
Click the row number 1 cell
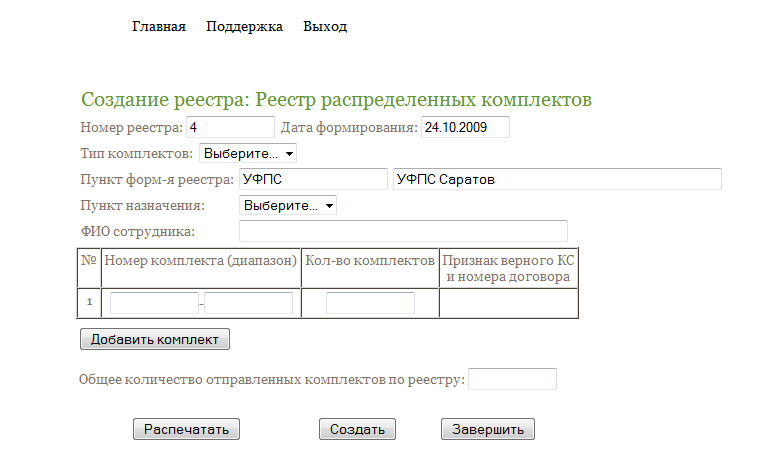coord(89,302)
